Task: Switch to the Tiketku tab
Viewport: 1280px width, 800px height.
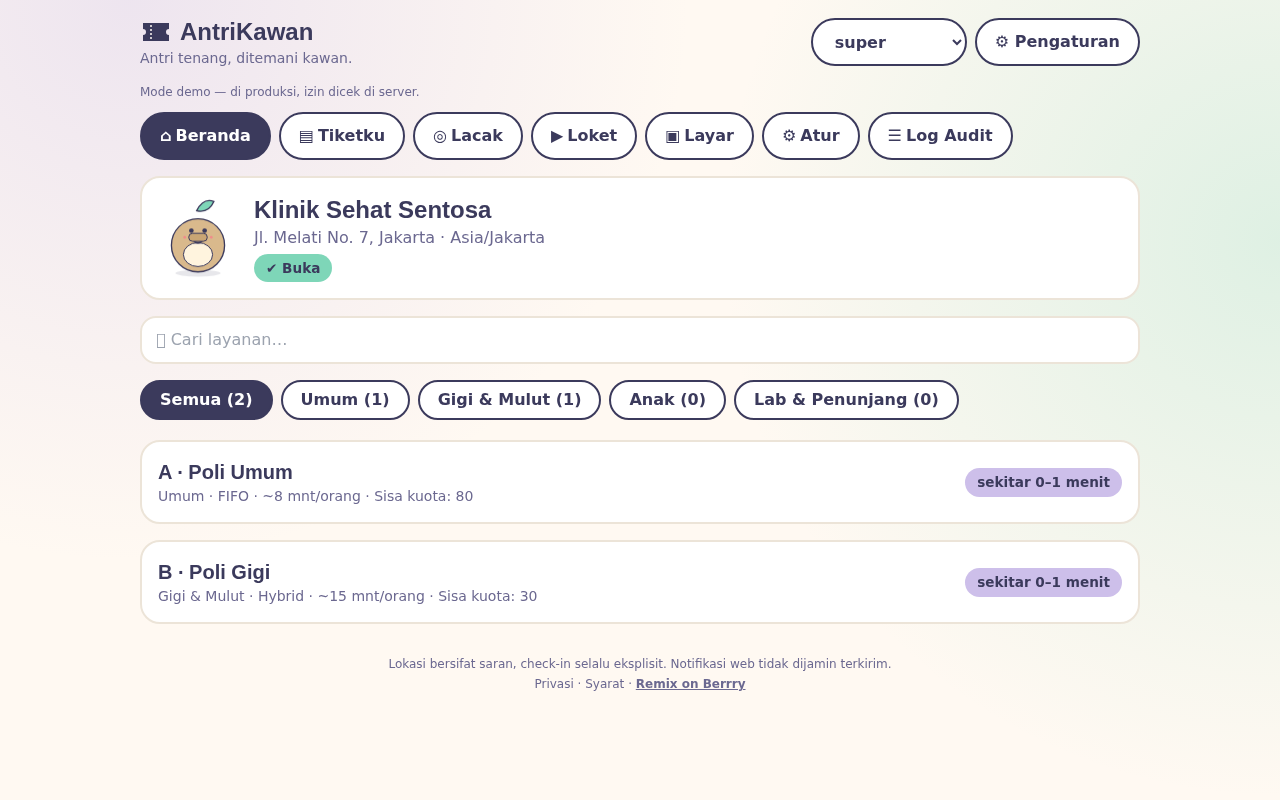Action: (x=342, y=136)
